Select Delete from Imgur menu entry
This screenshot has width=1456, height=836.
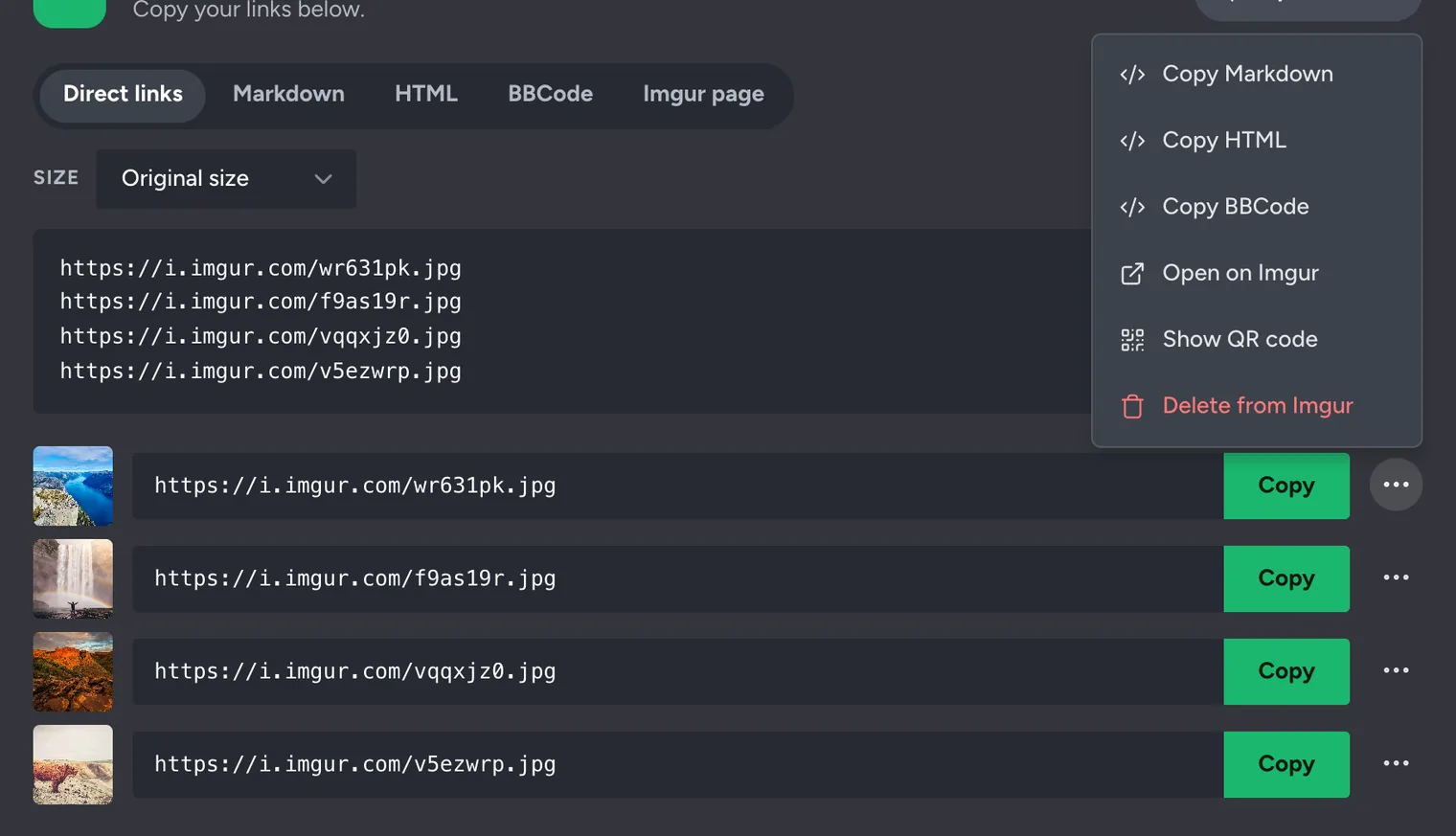[x=1257, y=405]
